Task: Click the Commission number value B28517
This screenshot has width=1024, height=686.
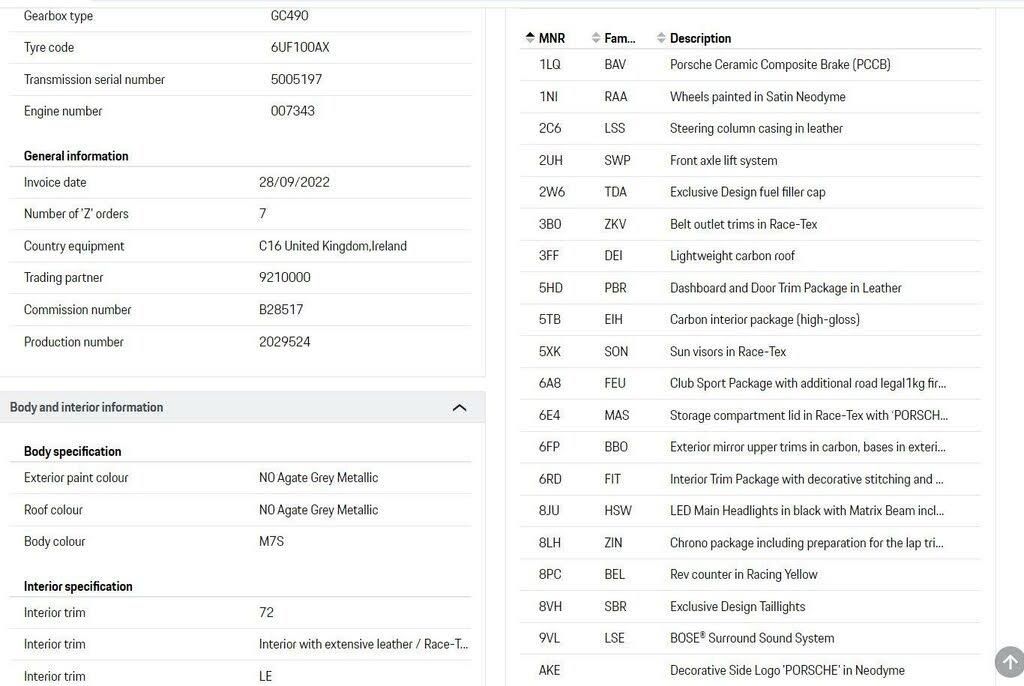Action: click(281, 310)
